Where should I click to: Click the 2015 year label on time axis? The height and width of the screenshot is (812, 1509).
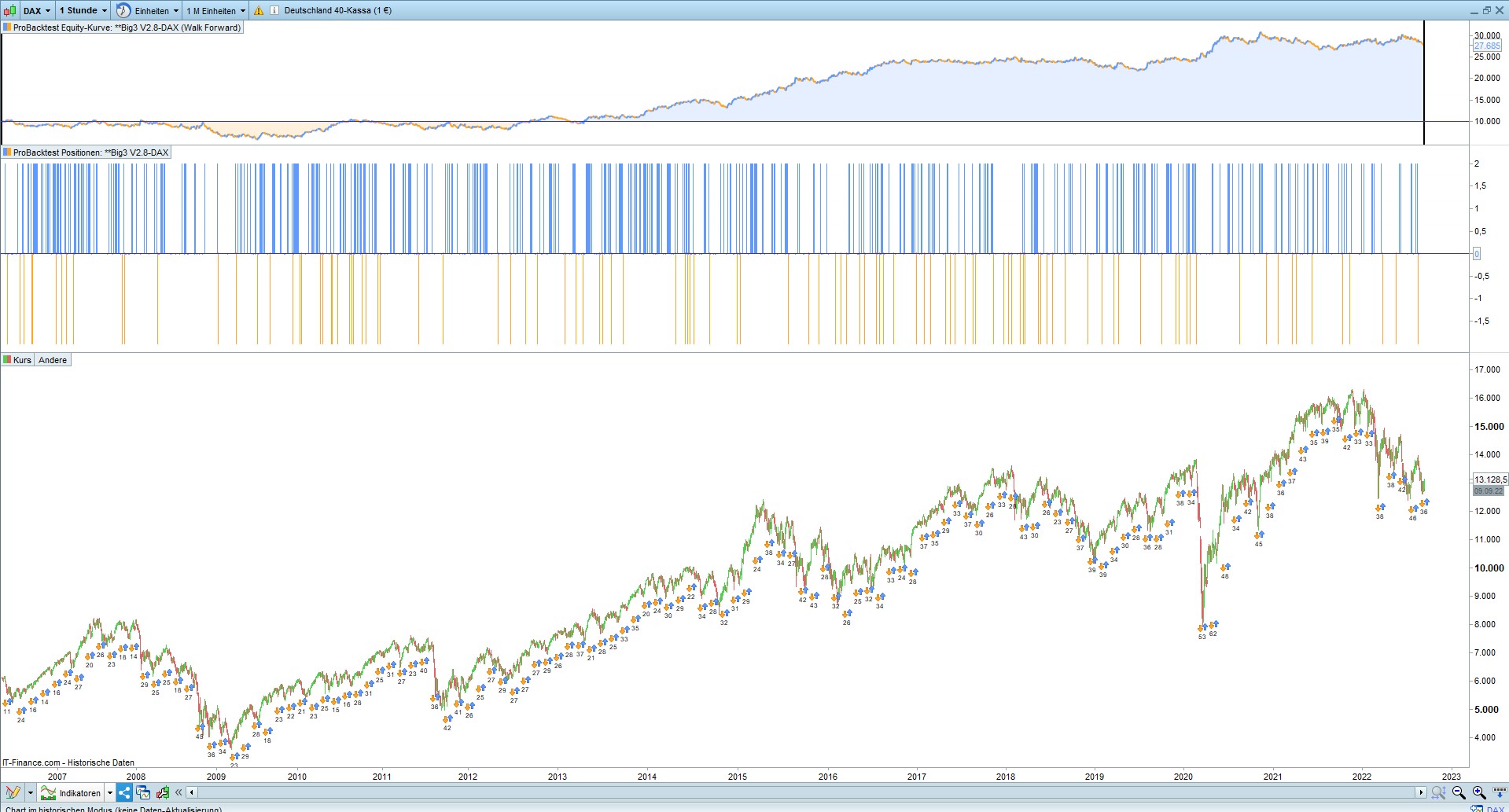coord(738,777)
